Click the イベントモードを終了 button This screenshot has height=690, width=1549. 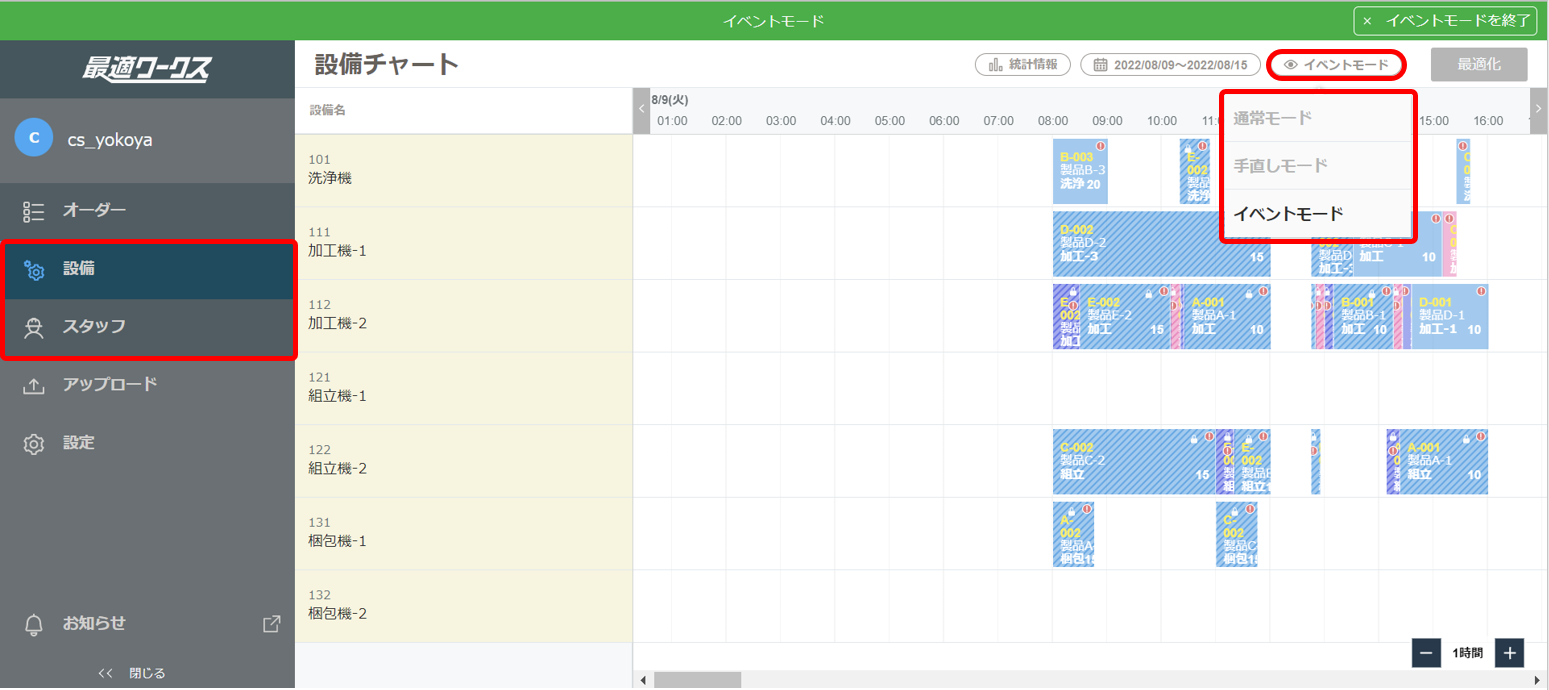pos(1444,21)
